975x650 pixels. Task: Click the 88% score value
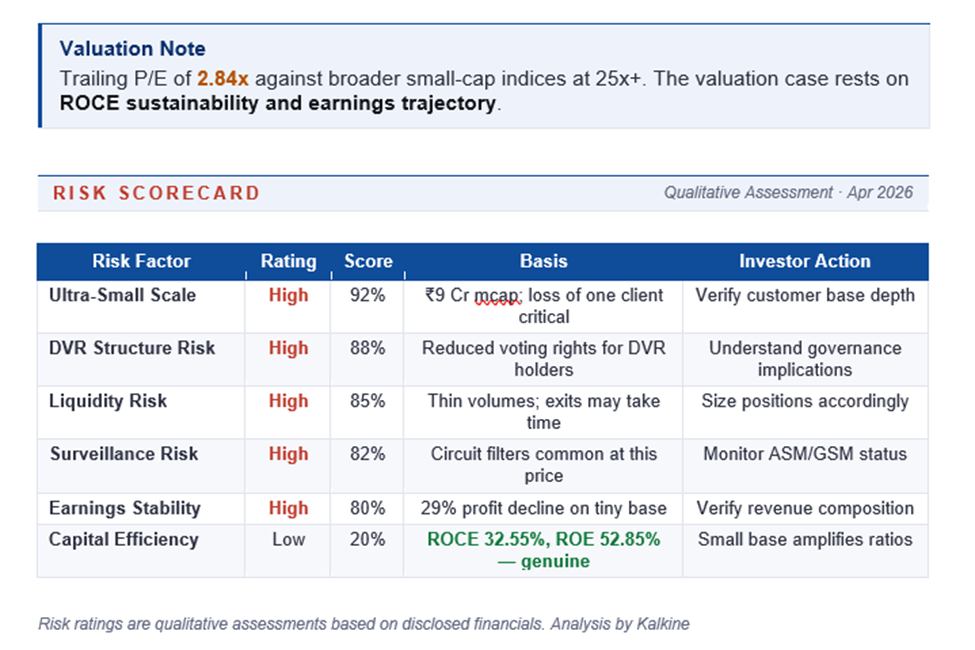(368, 348)
